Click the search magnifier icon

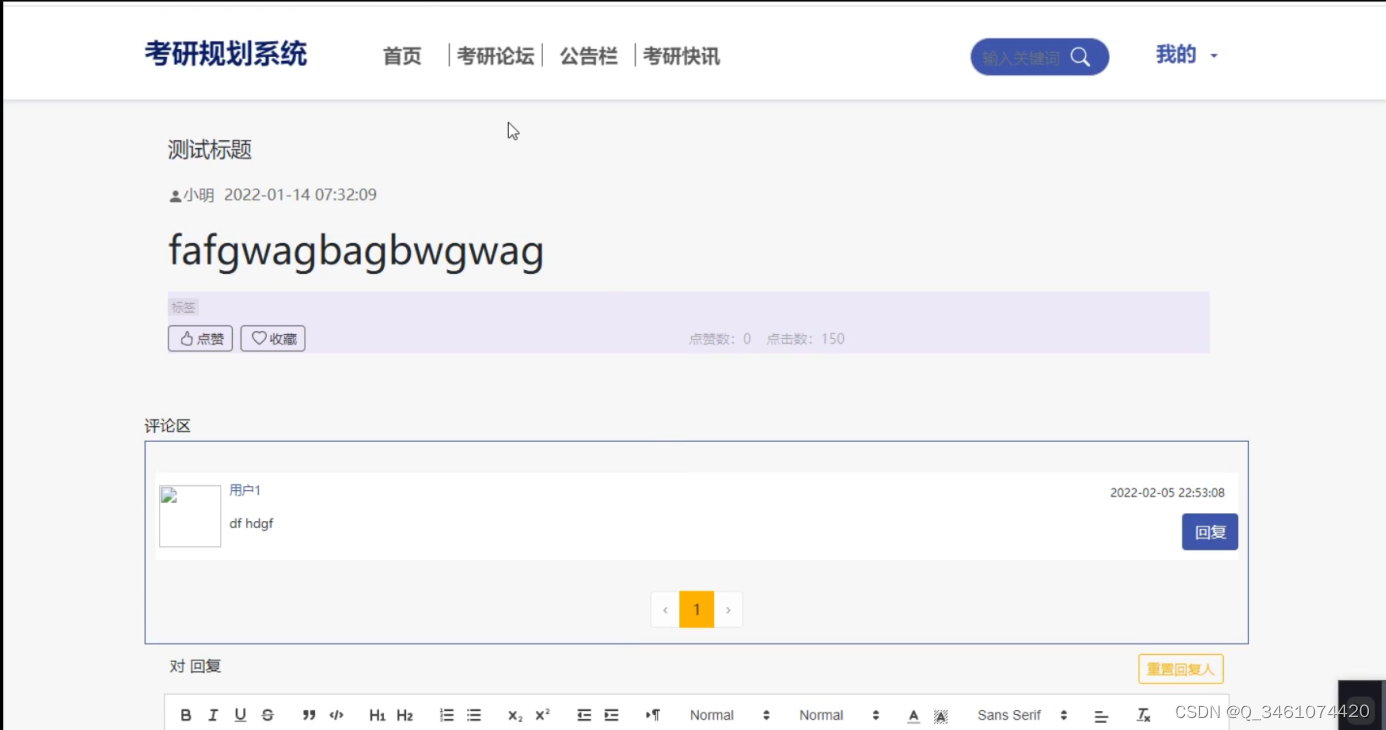[1080, 57]
